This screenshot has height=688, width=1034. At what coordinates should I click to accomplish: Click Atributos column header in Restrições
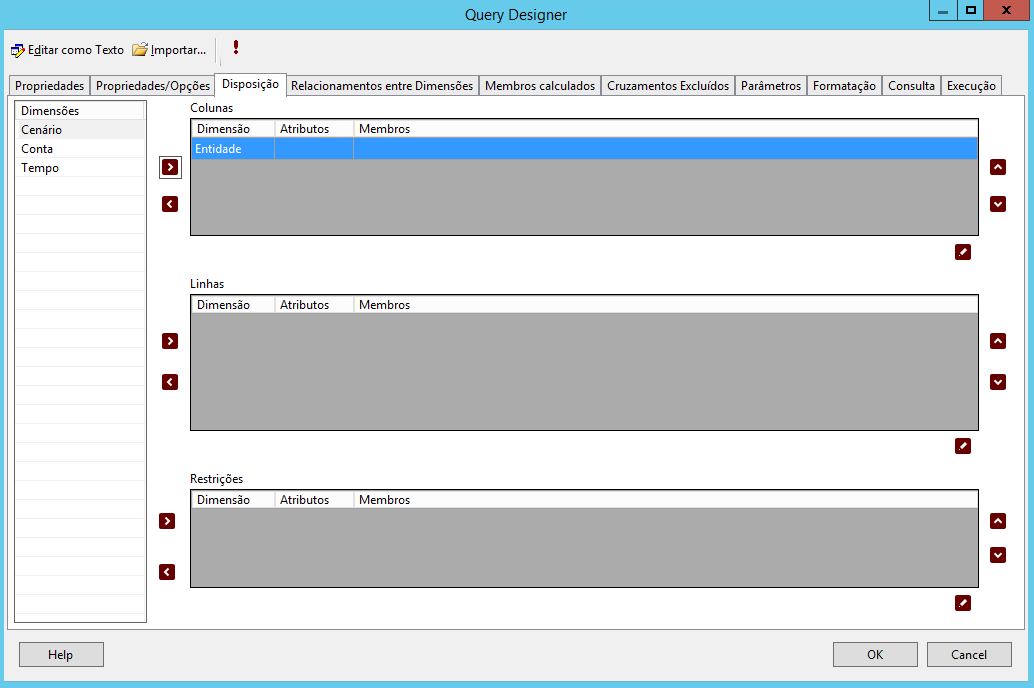(x=314, y=500)
